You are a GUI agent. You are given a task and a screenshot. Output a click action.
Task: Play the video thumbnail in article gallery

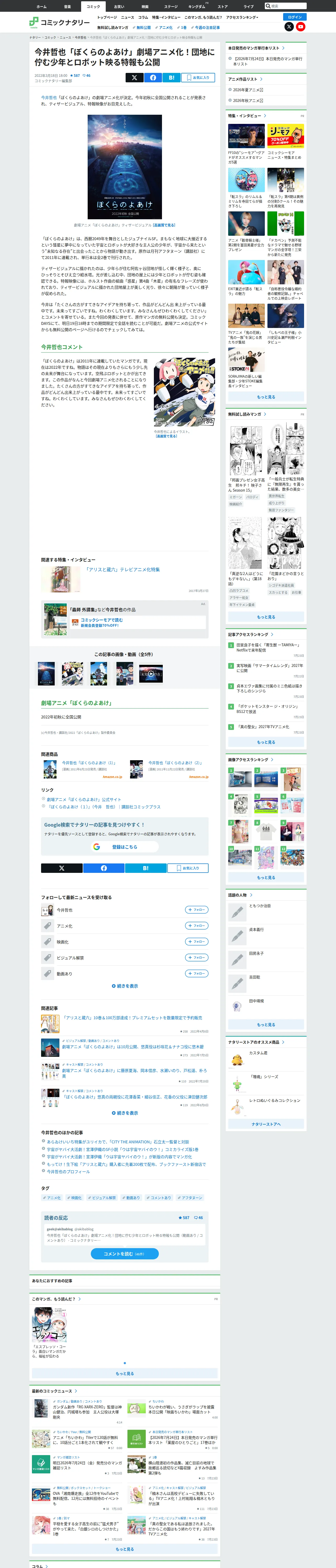pos(151,674)
